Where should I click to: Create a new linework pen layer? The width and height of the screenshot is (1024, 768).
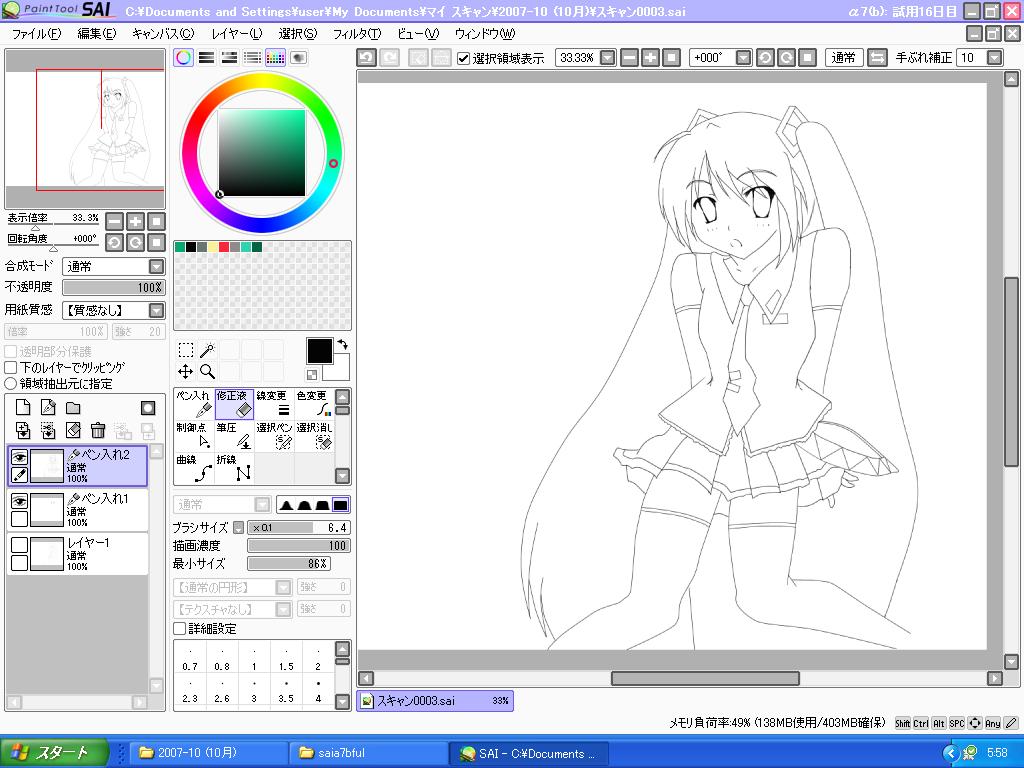click(48, 408)
